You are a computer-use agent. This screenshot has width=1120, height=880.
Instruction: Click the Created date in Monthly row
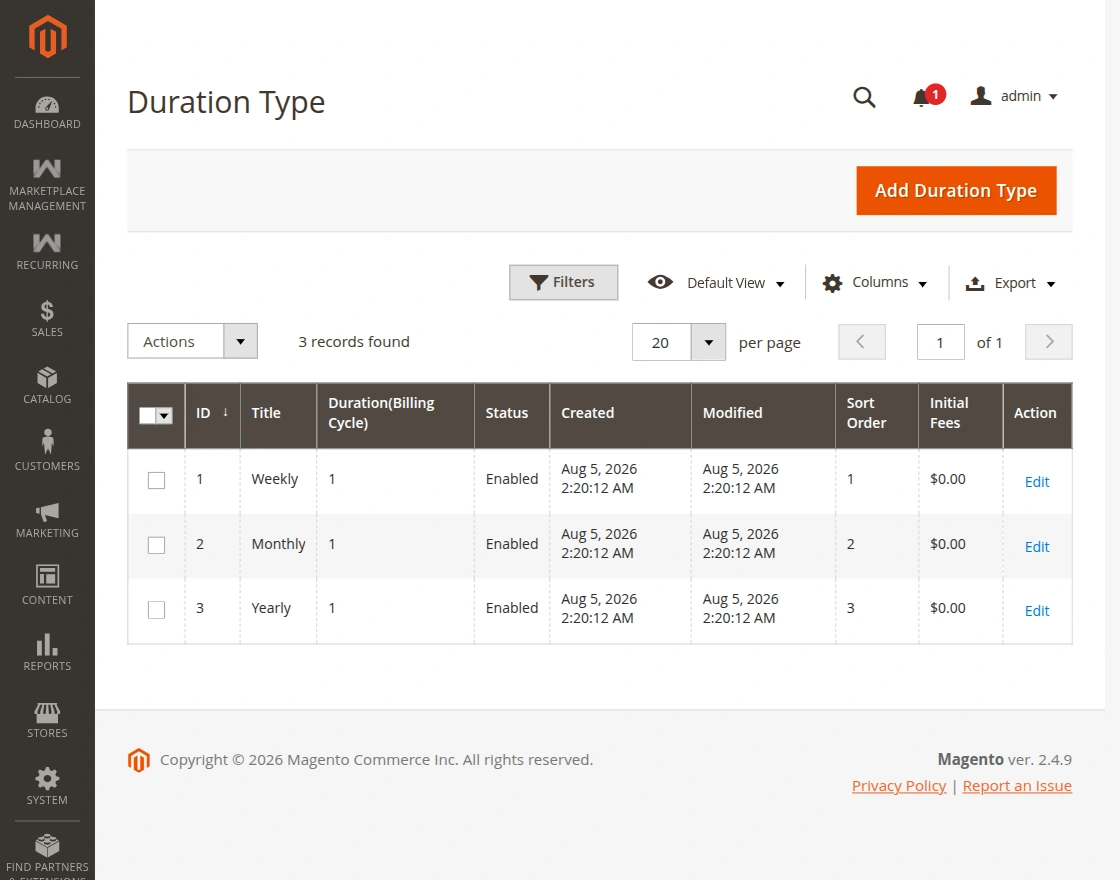[599, 544]
